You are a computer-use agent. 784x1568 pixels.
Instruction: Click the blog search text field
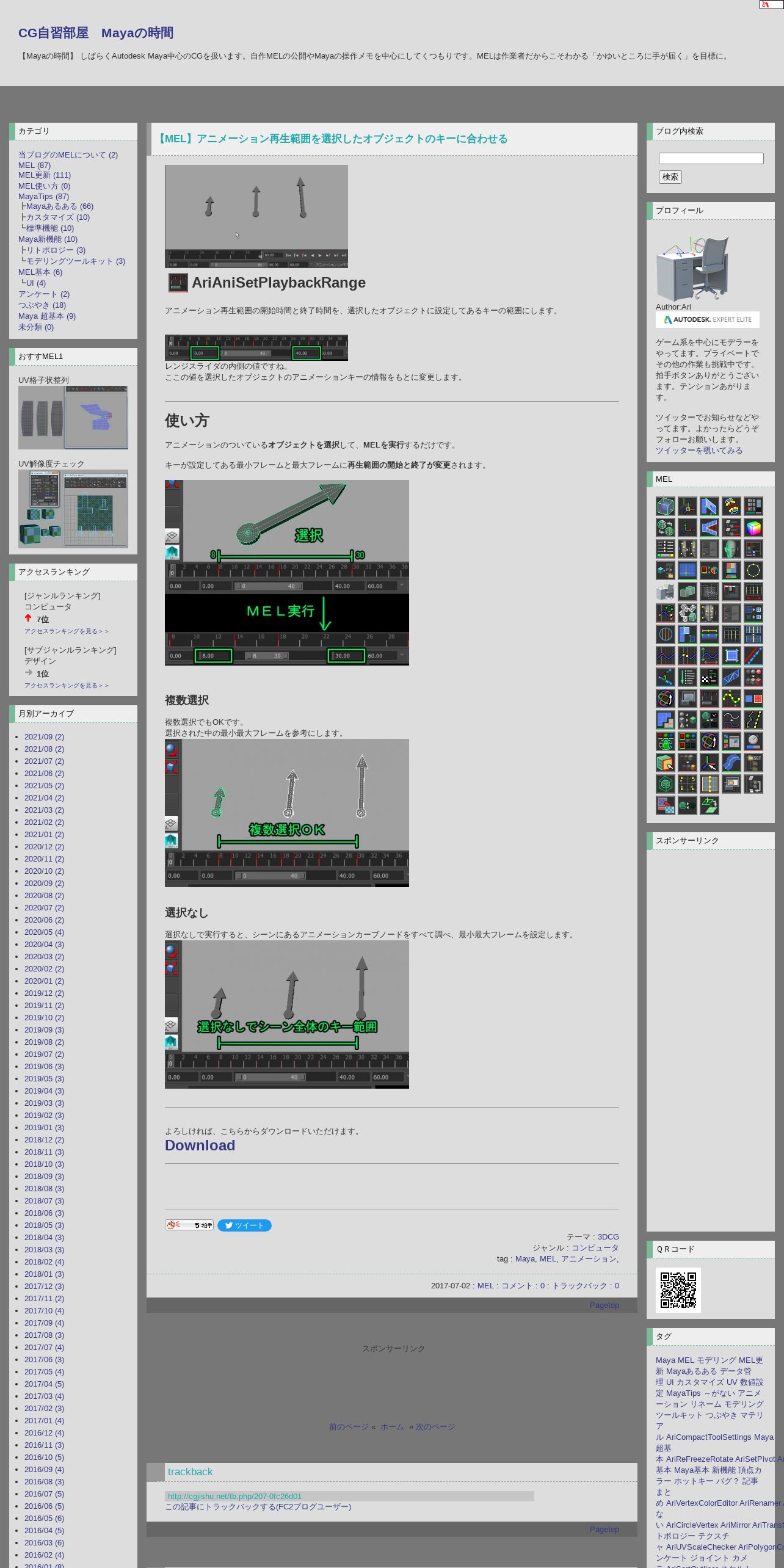coord(711,158)
